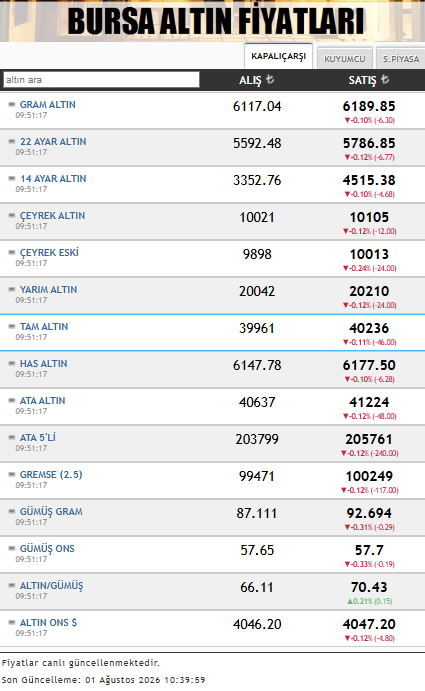The height and width of the screenshot is (691, 425).
Task: Click the small icon beside GRAM ALTIN
Action: point(12,104)
